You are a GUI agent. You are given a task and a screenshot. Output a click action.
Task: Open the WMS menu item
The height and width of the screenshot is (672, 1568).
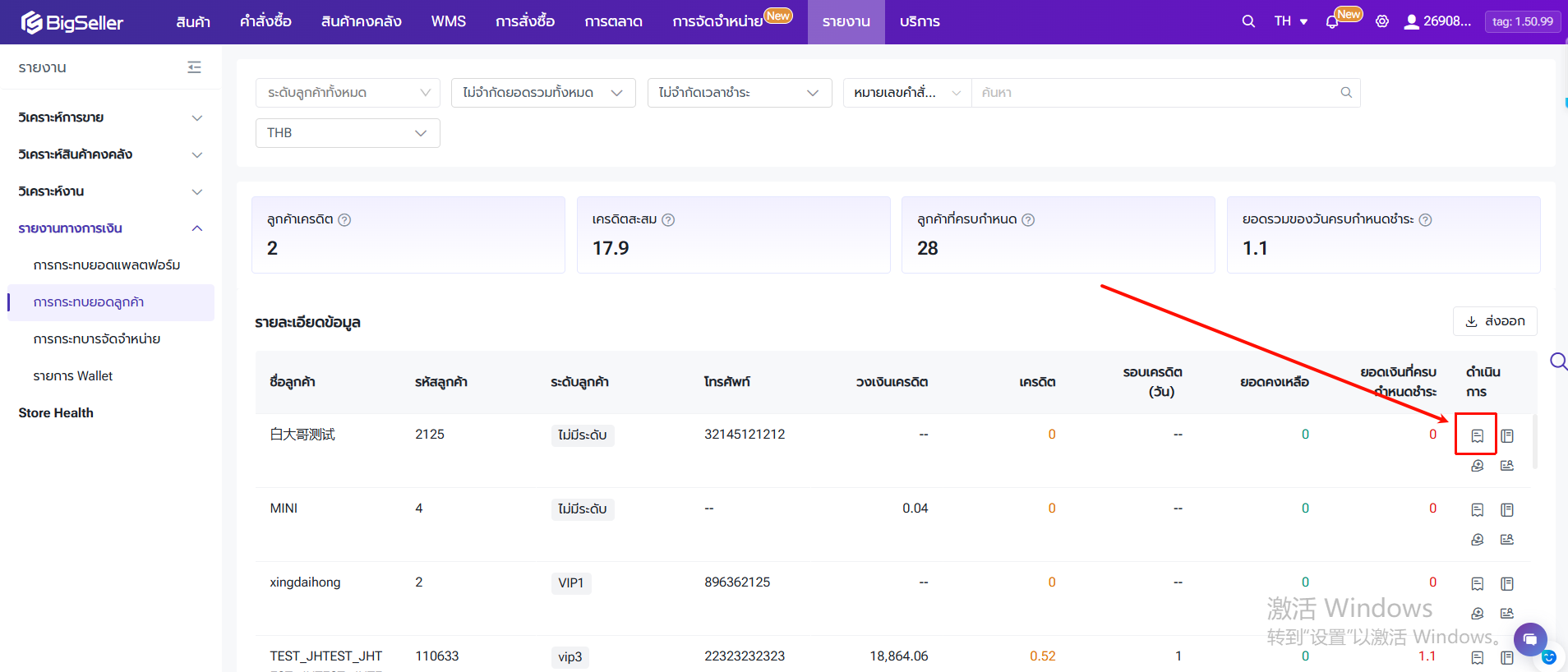(448, 22)
